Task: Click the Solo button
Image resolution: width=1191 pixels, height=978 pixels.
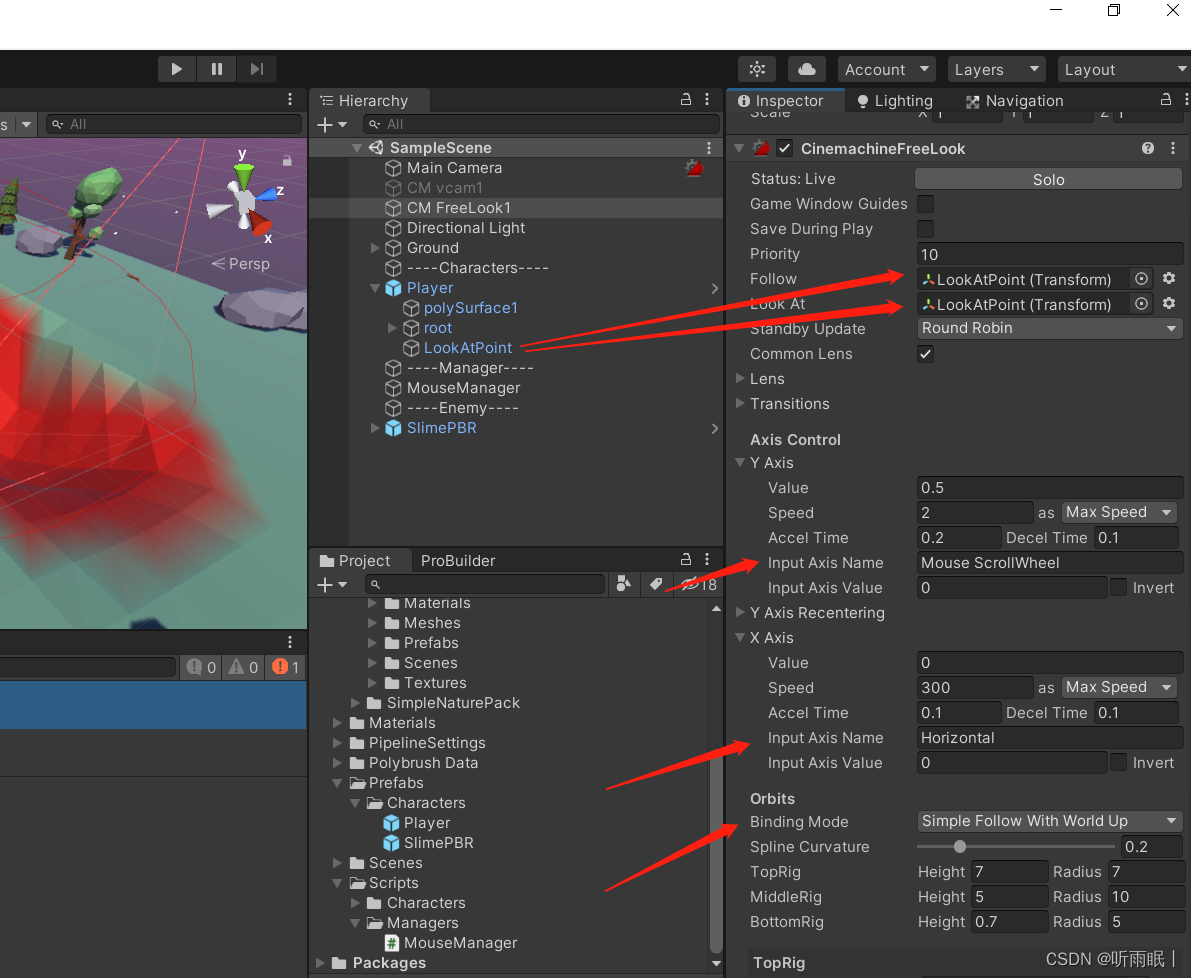Action: (1048, 179)
